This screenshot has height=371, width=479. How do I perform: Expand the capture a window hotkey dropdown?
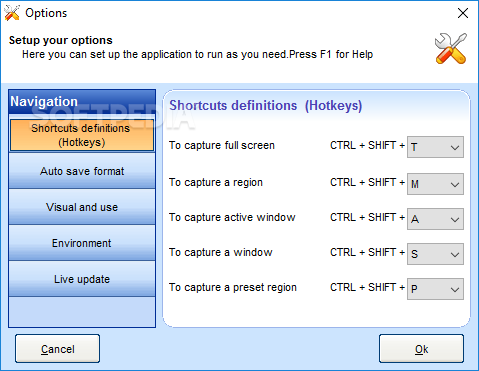pos(435,254)
